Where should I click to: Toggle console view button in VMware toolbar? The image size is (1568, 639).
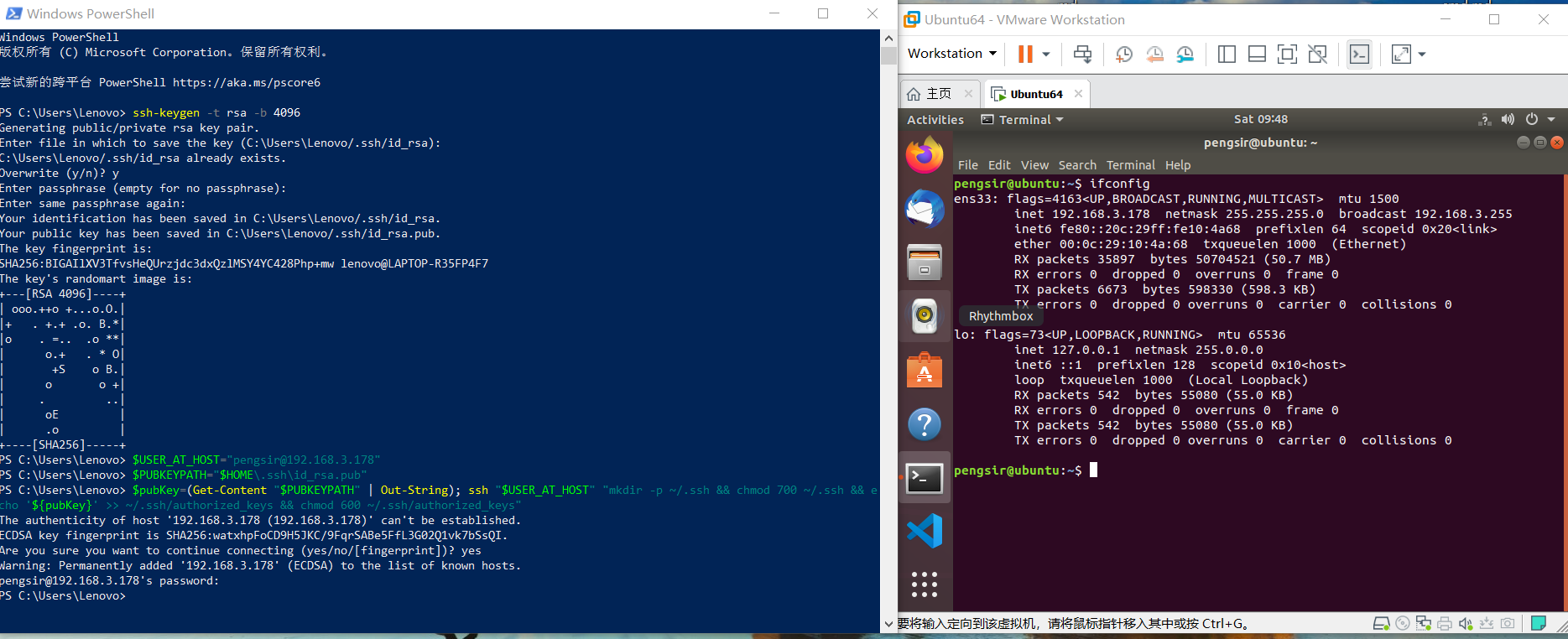(1359, 54)
